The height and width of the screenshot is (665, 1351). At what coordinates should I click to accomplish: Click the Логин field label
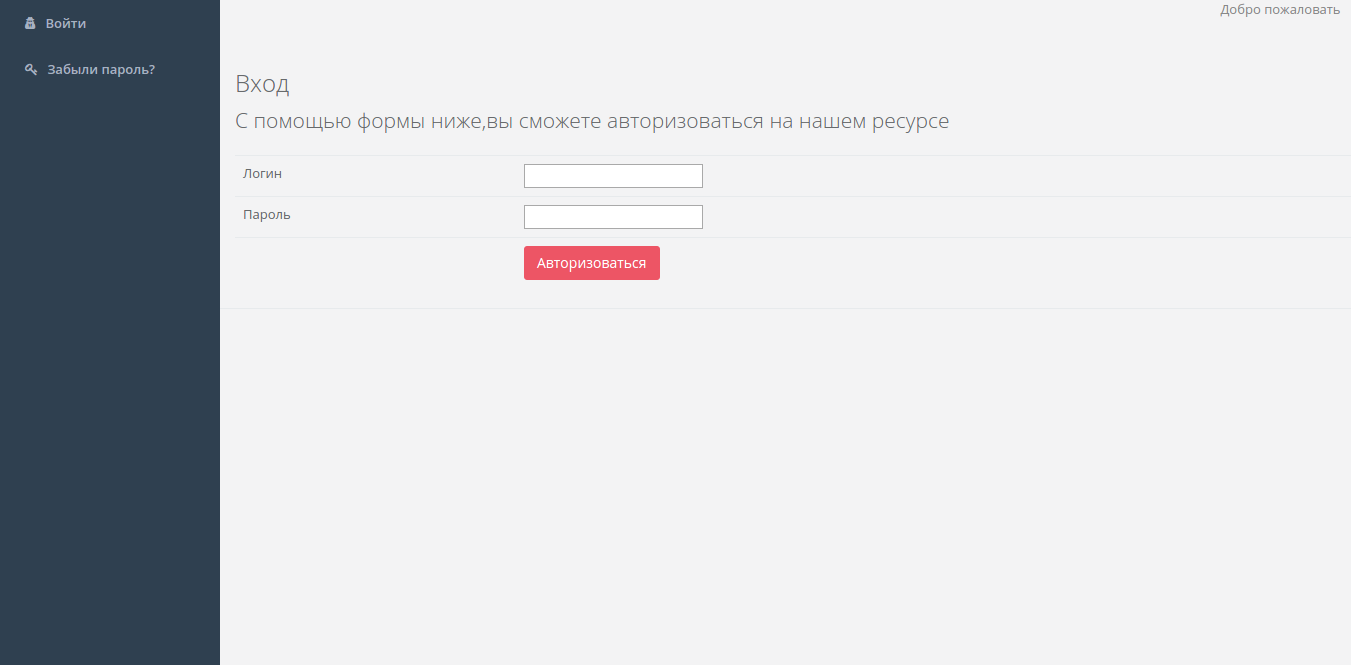point(261,173)
